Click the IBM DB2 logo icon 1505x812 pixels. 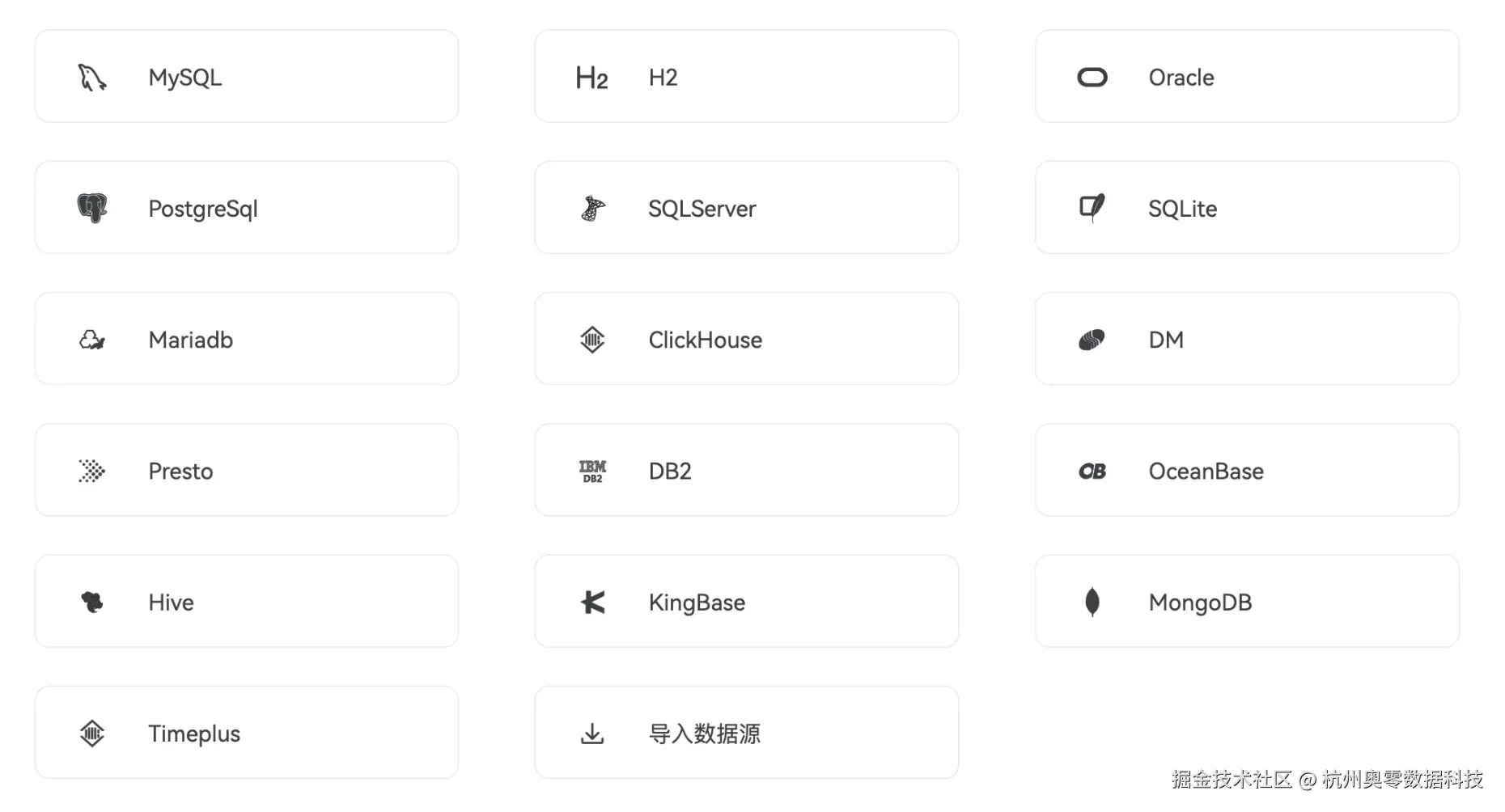[592, 471]
